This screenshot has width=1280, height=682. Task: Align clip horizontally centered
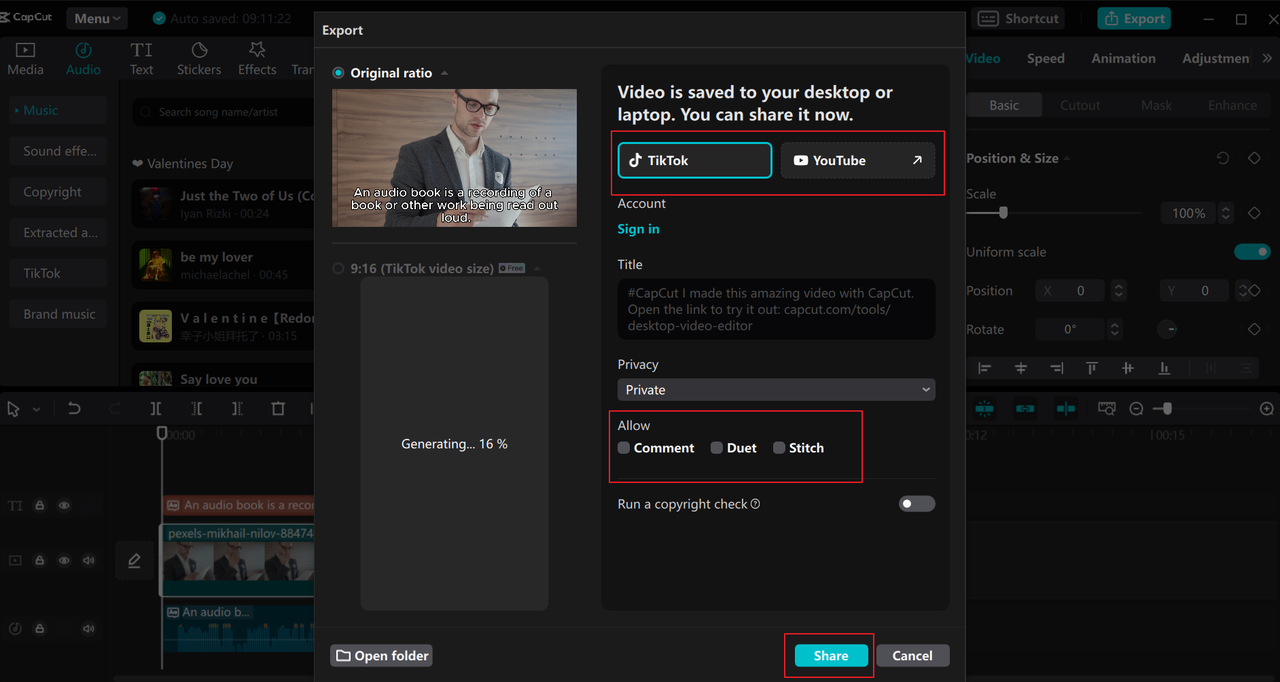[1021, 368]
